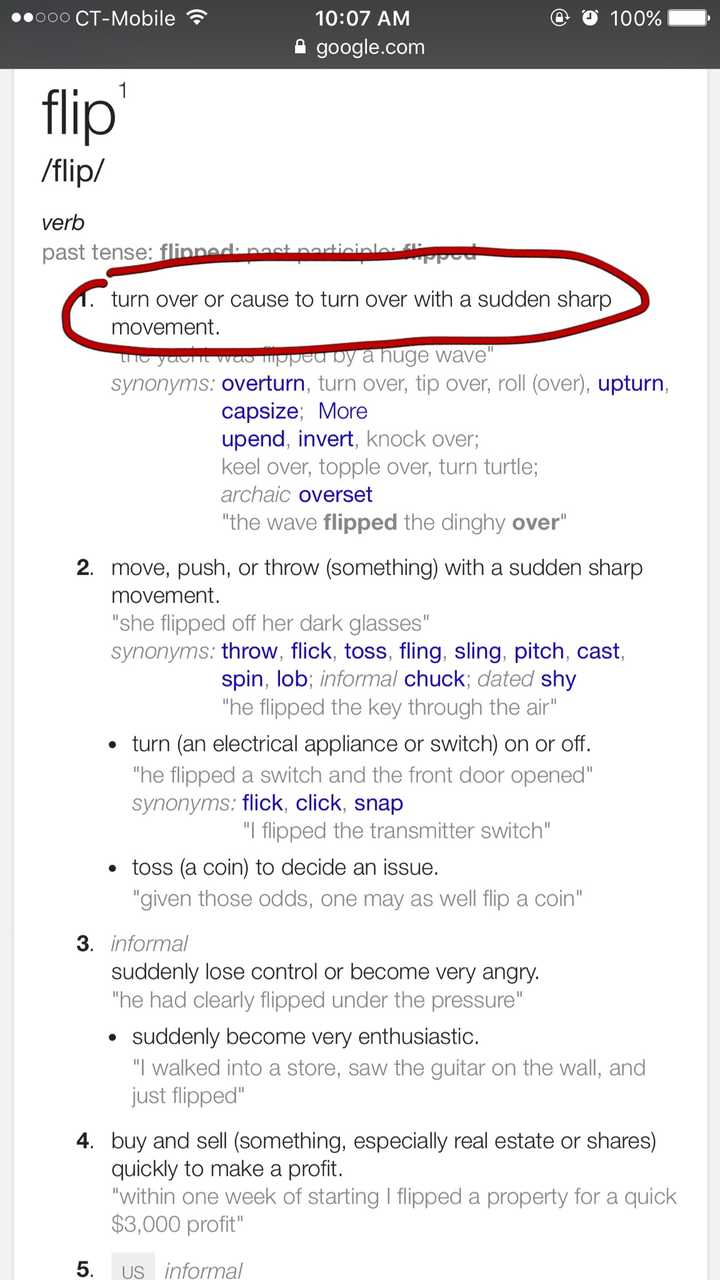This screenshot has width=720, height=1280.
Task: Open the "toss" synonym link
Action: [365, 651]
